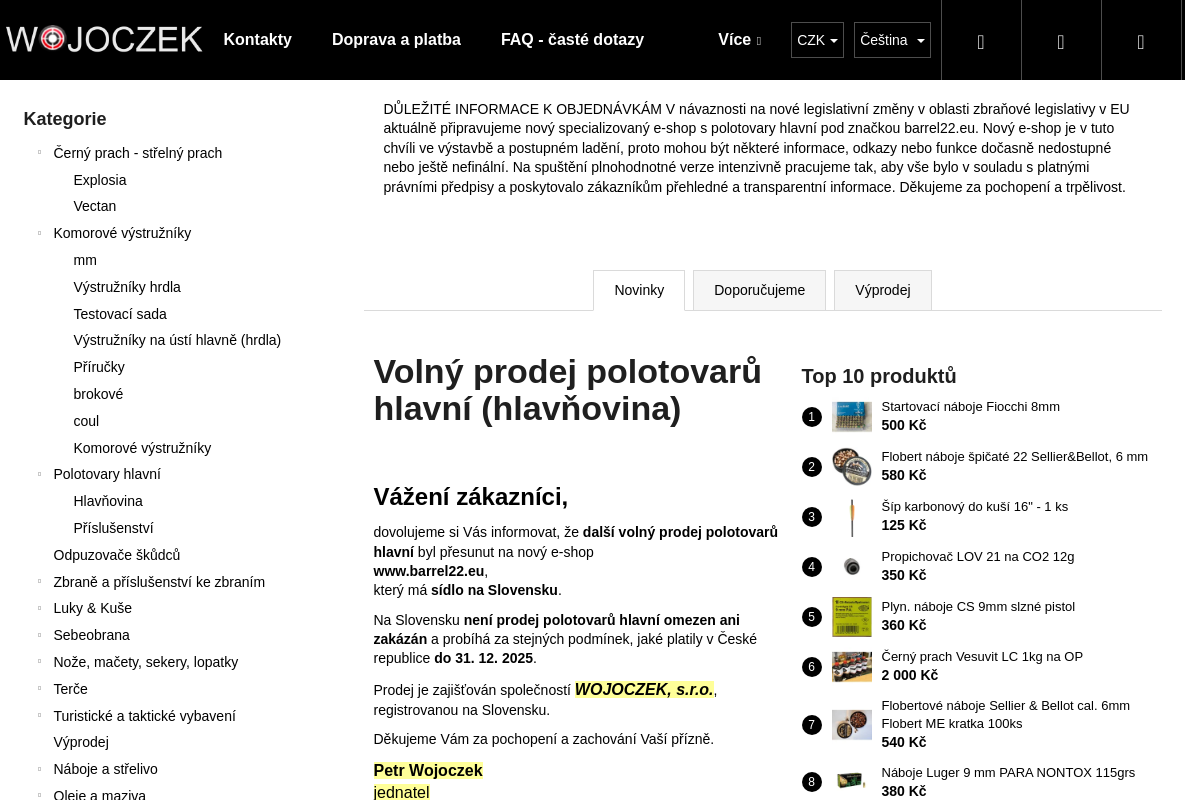Click the Petr Wojoczek name
This screenshot has width=1200, height=800.
pyautogui.click(x=428, y=770)
